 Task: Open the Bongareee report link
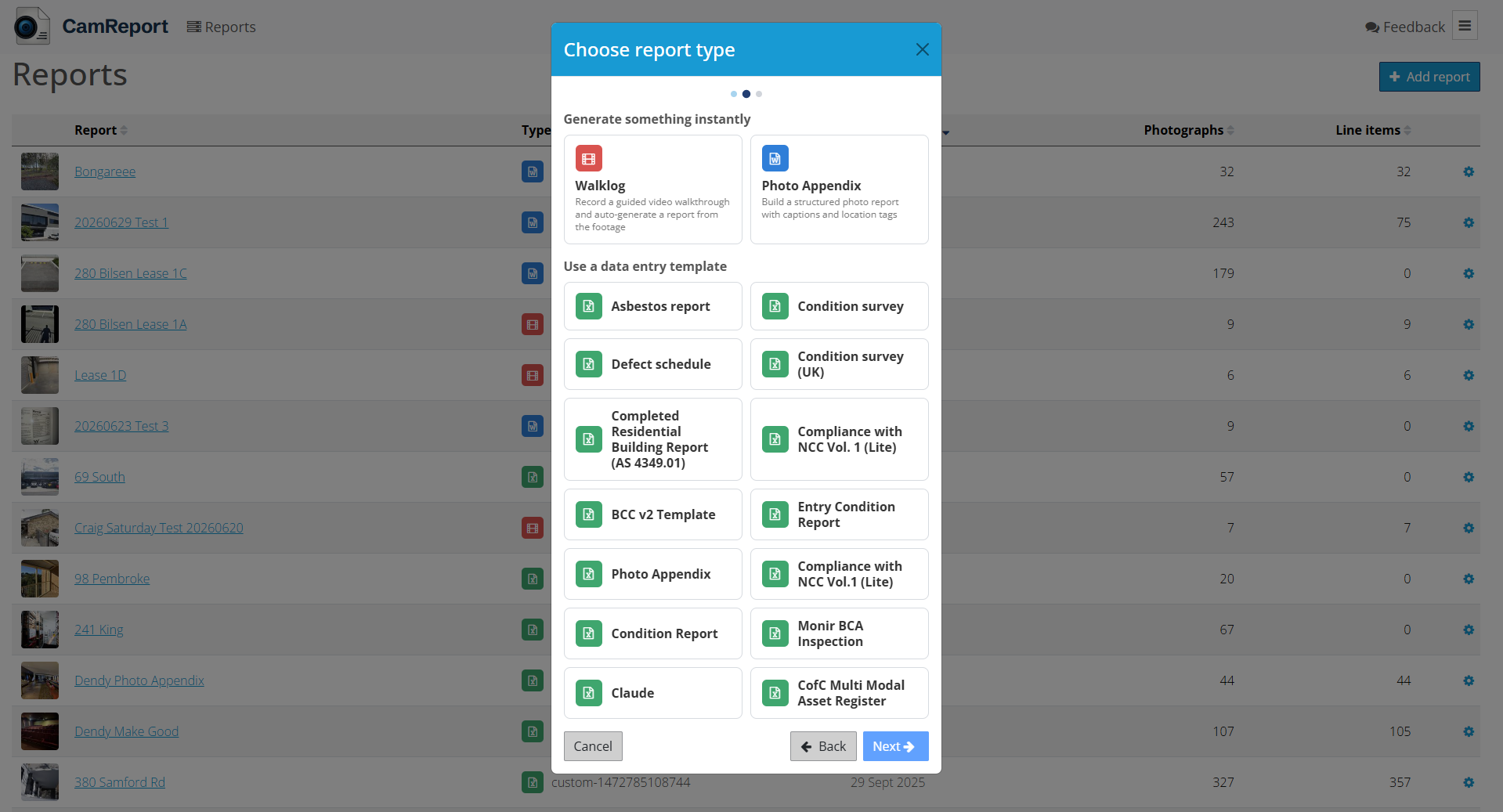105,171
